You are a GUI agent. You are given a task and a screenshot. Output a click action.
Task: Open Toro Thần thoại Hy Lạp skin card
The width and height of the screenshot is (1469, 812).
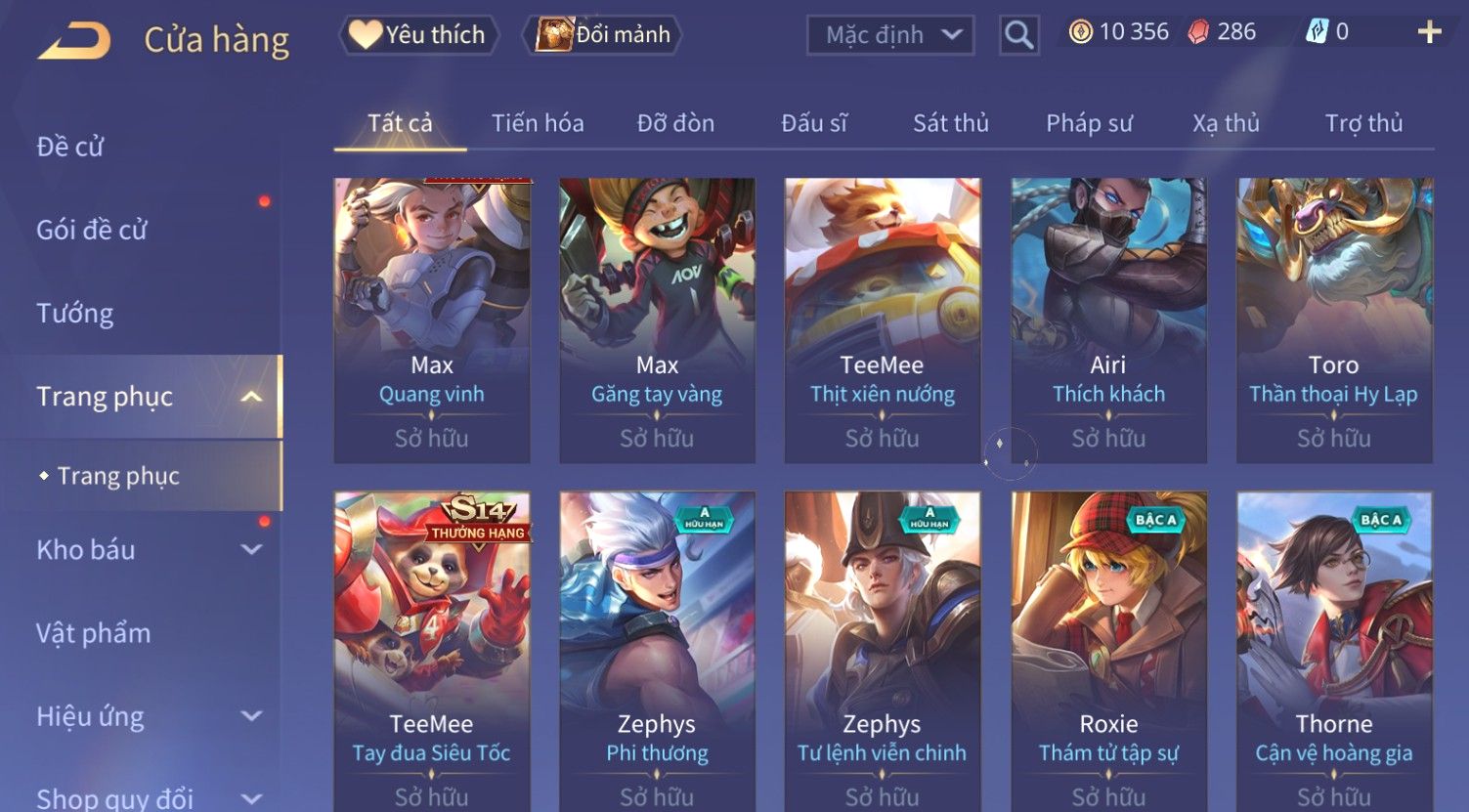point(1334,321)
